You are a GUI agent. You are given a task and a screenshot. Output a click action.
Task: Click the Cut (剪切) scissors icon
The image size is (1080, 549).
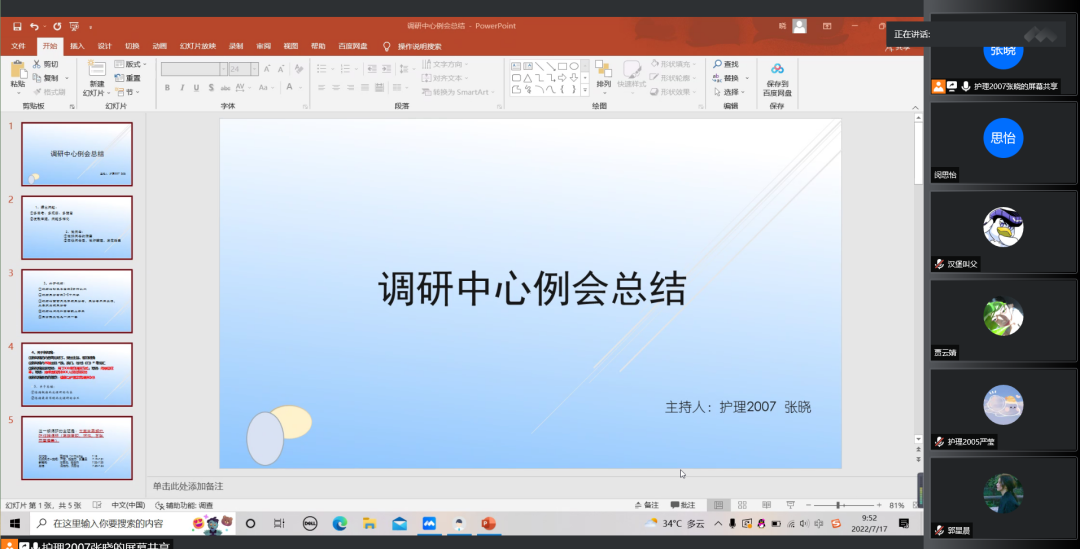tap(35, 64)
